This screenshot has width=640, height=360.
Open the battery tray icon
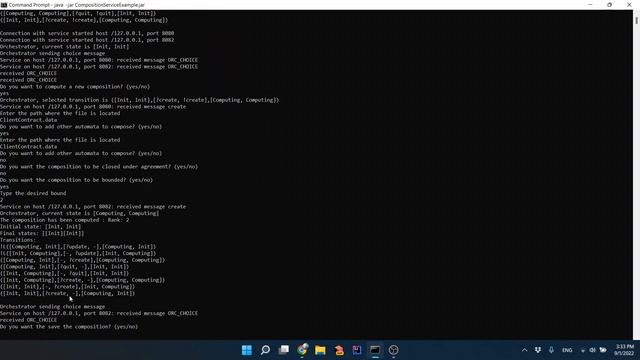coord(603,350)
